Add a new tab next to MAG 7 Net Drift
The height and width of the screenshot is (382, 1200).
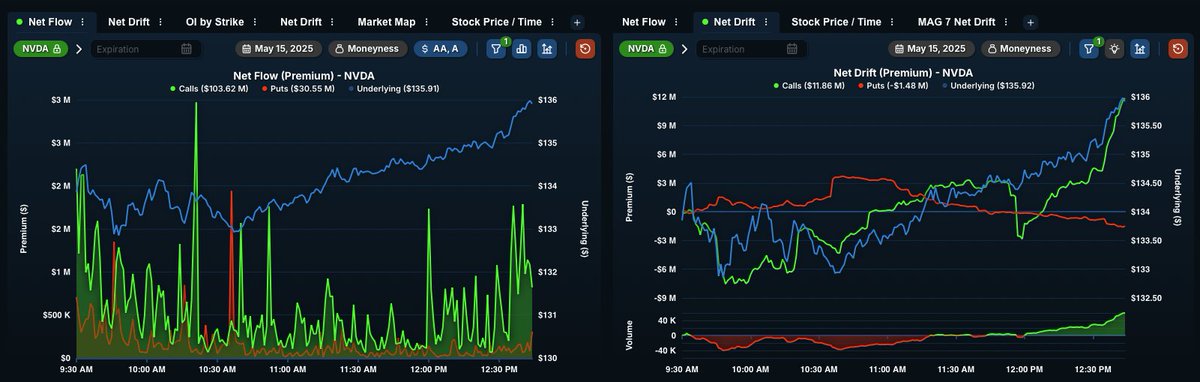click(1031, 22)
